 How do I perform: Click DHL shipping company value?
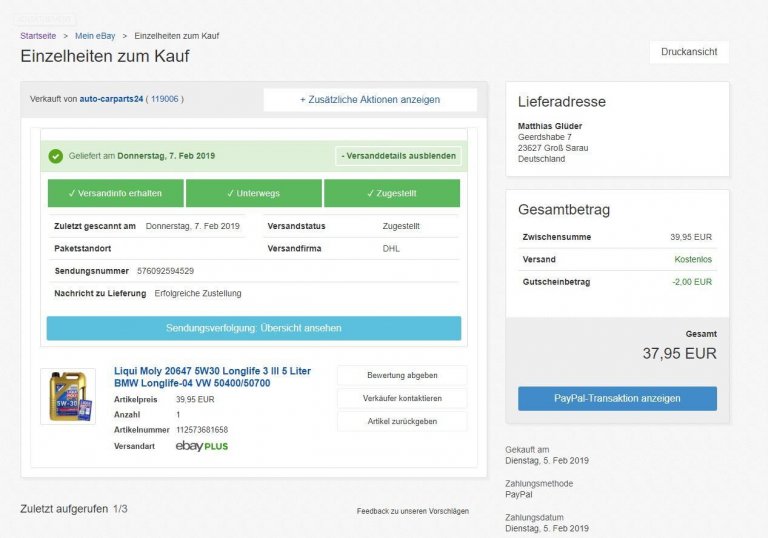[391, 248]
